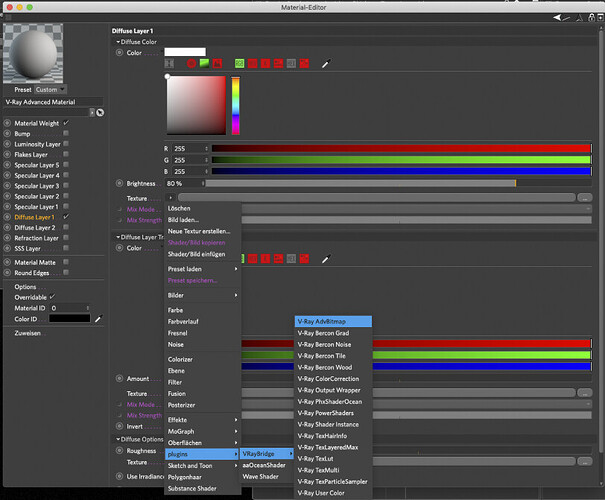Screen dimensions: 605x500
Task: Select the Fresnel shader entry
Action: (x=203, y=333)
